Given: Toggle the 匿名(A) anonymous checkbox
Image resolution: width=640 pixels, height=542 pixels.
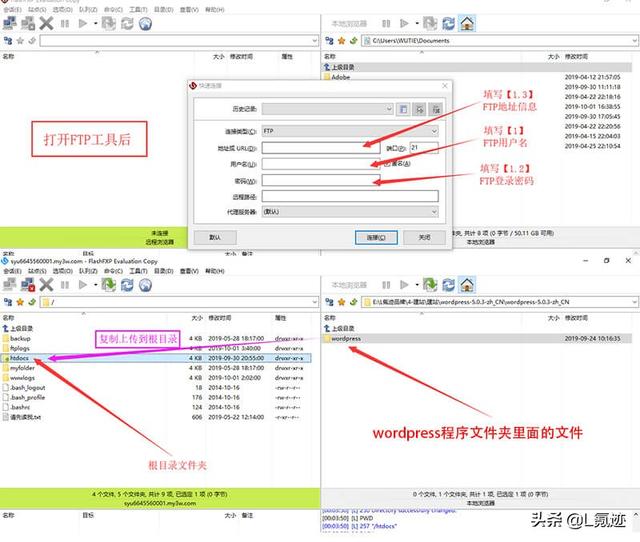Looking at the screenshot, I should tap(387, 164).
